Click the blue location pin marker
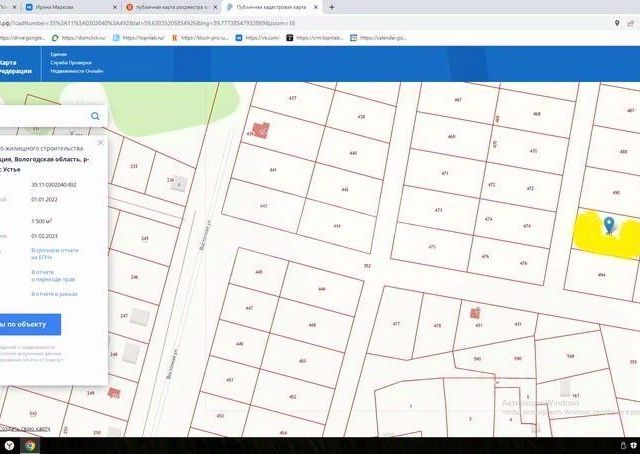The height and width of the screenshot is (454, 640). click(x=609, y=226)
